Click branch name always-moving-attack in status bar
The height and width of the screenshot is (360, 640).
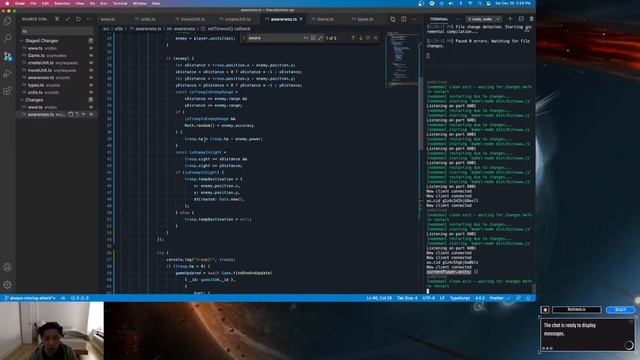coord(30,298)
